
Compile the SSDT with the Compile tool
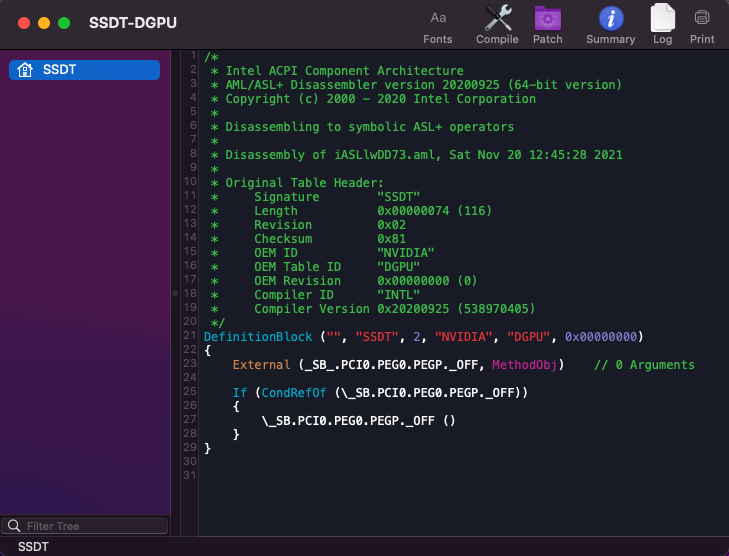[497, 24]
